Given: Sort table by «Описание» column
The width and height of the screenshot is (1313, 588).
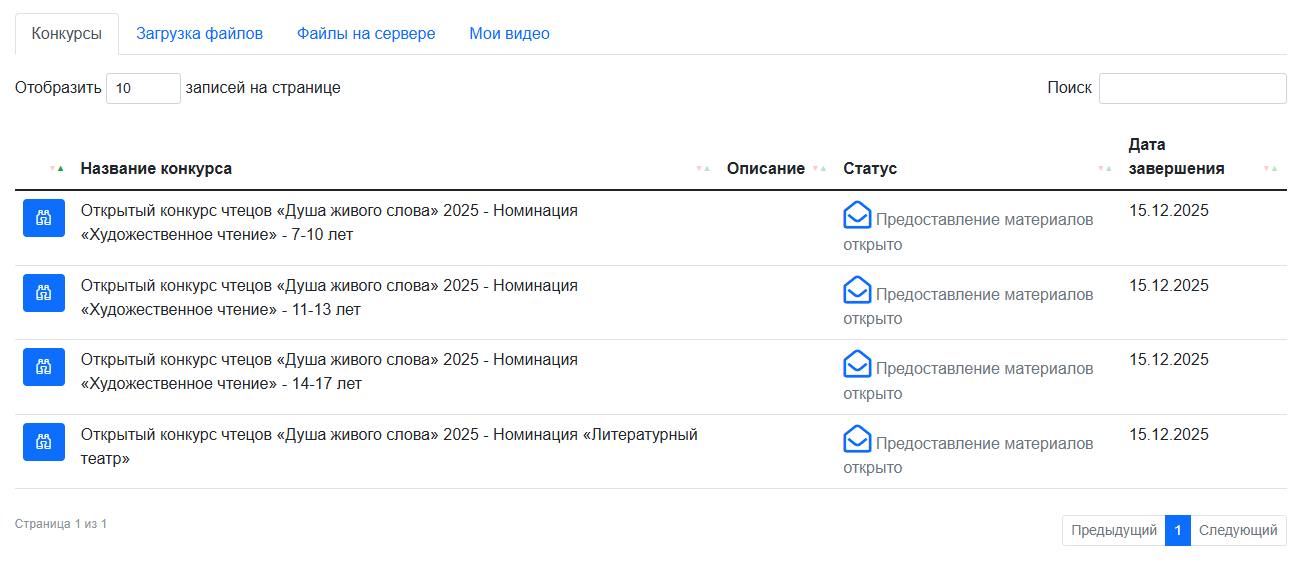Looking at the screenshot, I should coord(765,168).
